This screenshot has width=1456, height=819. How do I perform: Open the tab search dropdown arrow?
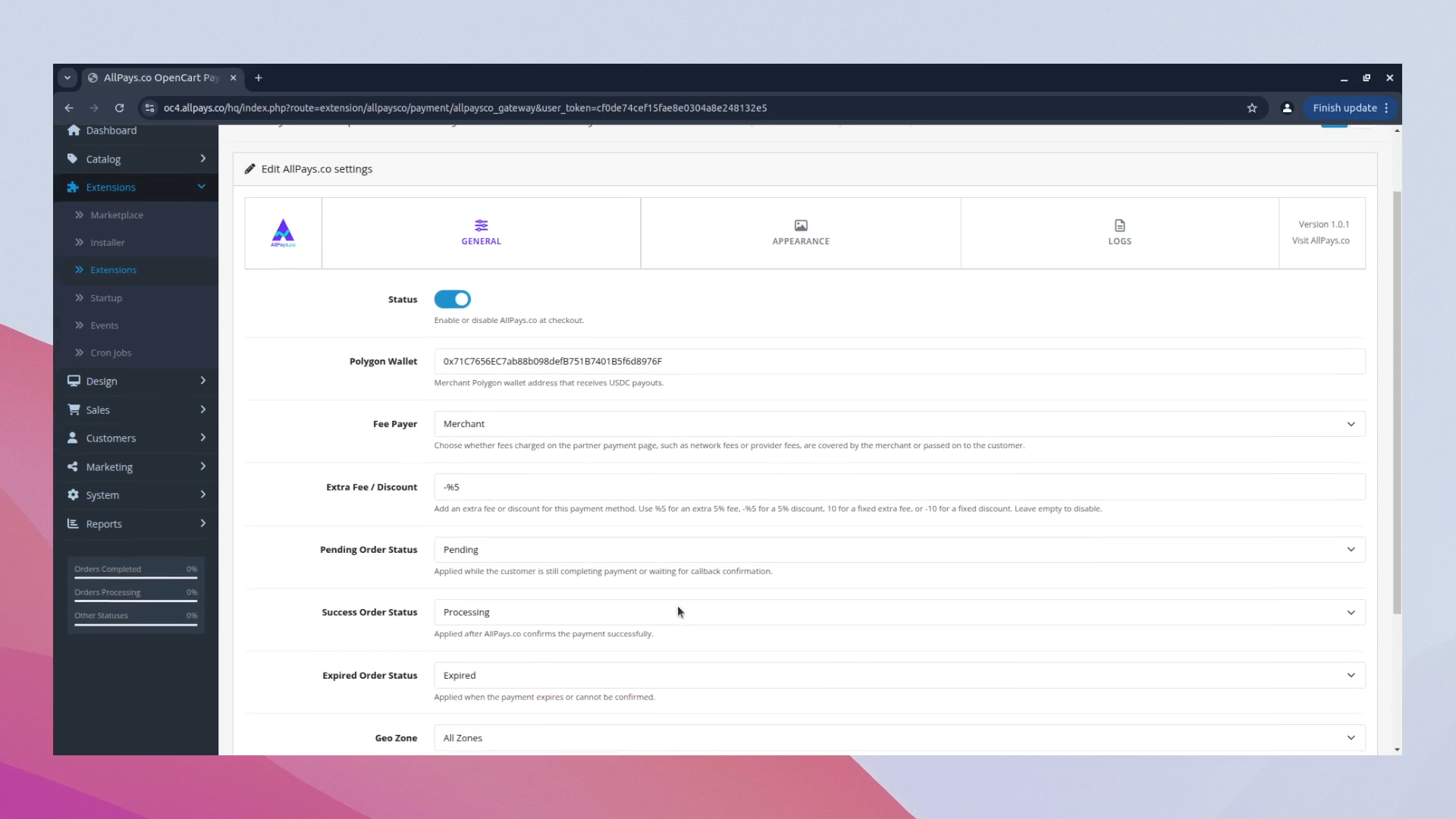[67, 77]
